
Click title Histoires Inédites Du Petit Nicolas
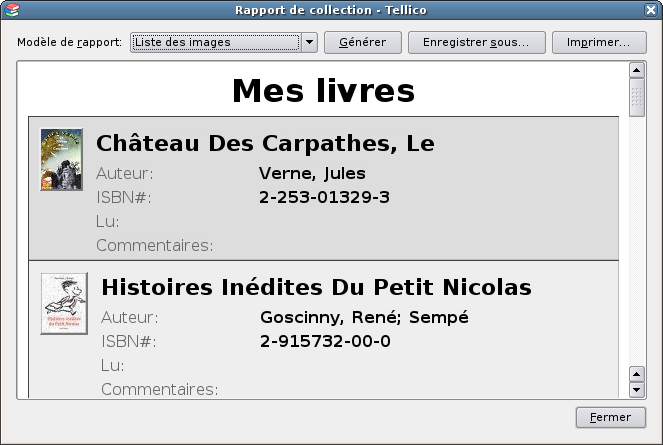click(316, 287)
